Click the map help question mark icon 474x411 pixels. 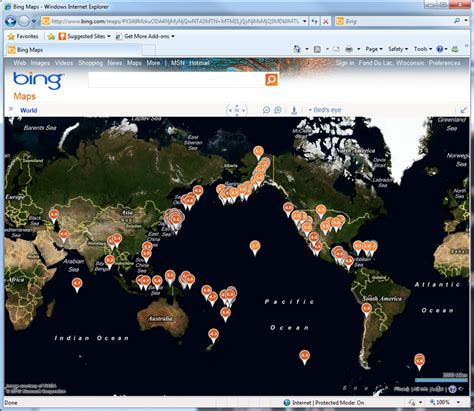[452, 389]
